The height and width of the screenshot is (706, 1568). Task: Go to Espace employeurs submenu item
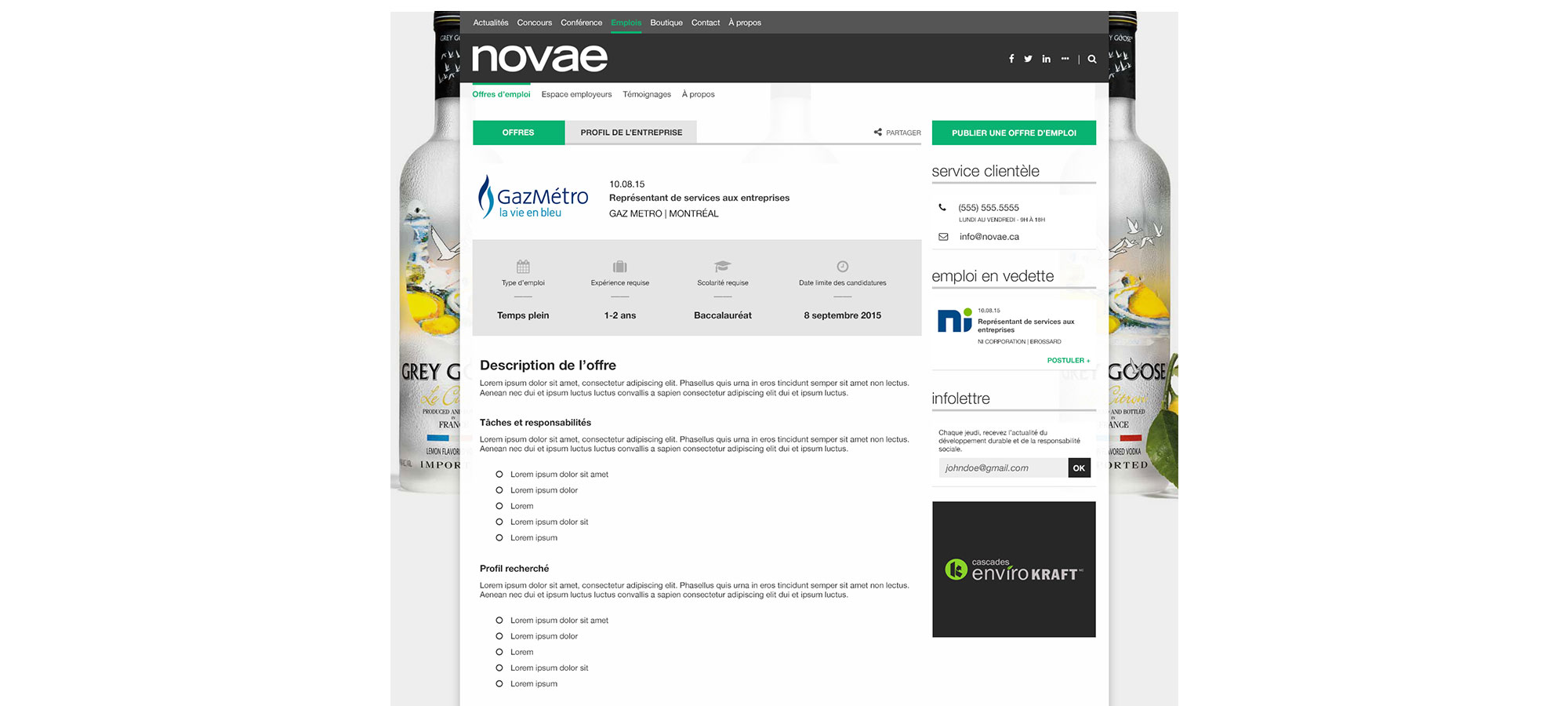(x=576, y=94)
